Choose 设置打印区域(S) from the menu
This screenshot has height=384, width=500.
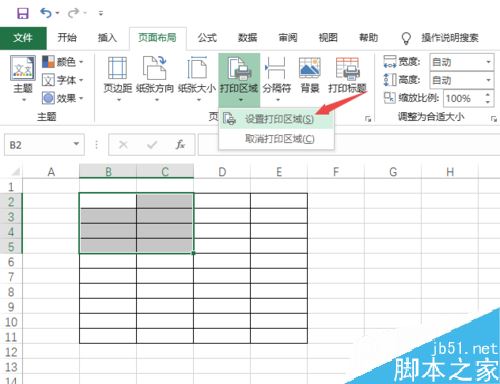[x=277, y=119]
